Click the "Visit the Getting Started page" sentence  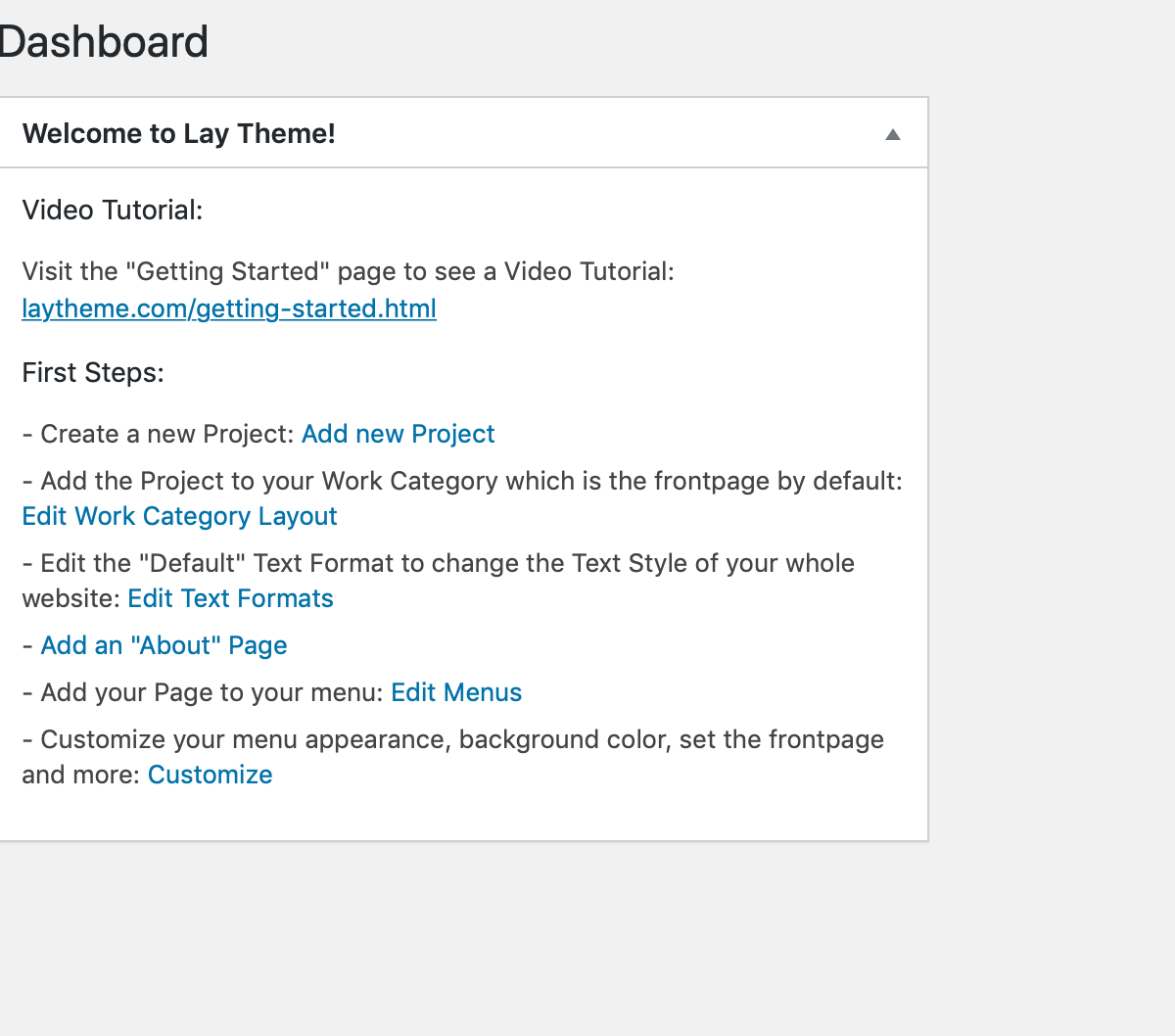point(348,271)
